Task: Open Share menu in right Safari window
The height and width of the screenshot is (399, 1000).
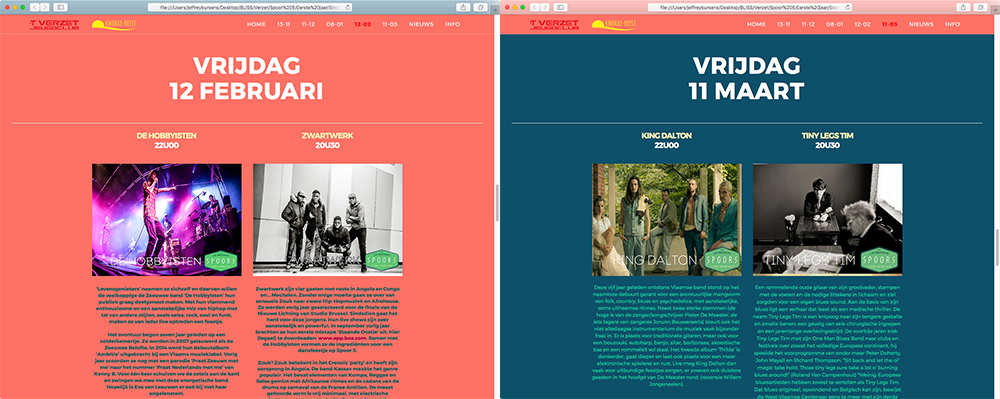Action: tap(963, 7)
